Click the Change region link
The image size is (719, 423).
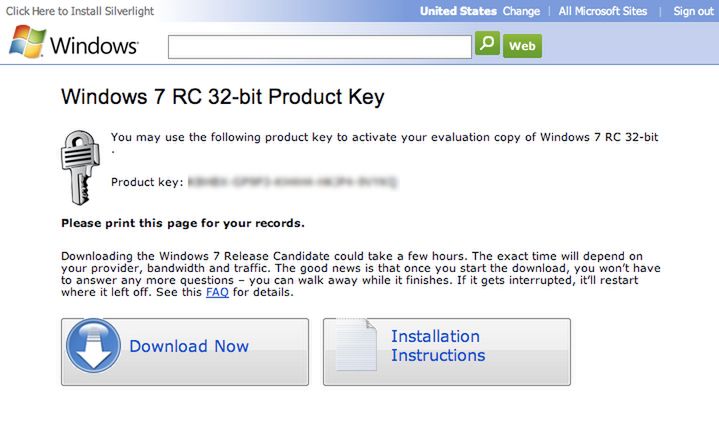coord(521,11)
